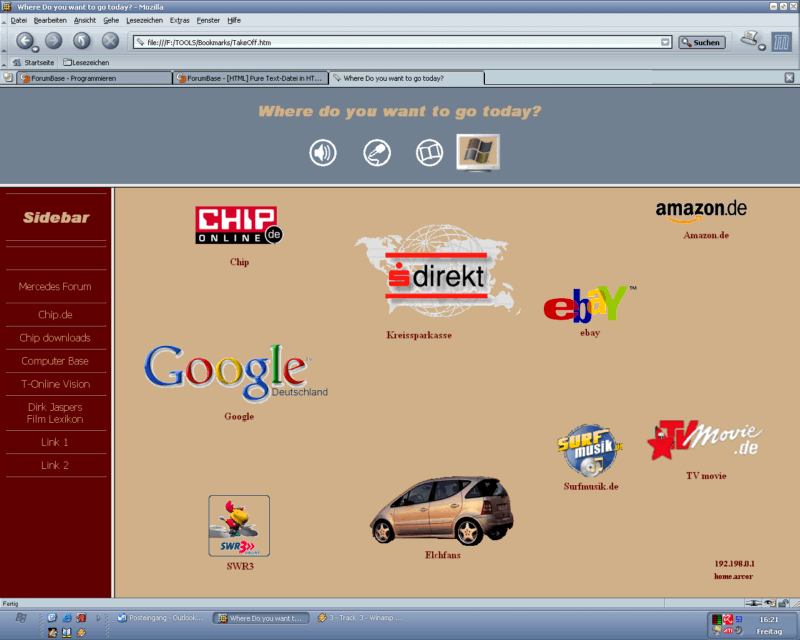Click the Mozilla M throbber logo
This screenshot has width=800, height=640.
(x=781, y=42)
